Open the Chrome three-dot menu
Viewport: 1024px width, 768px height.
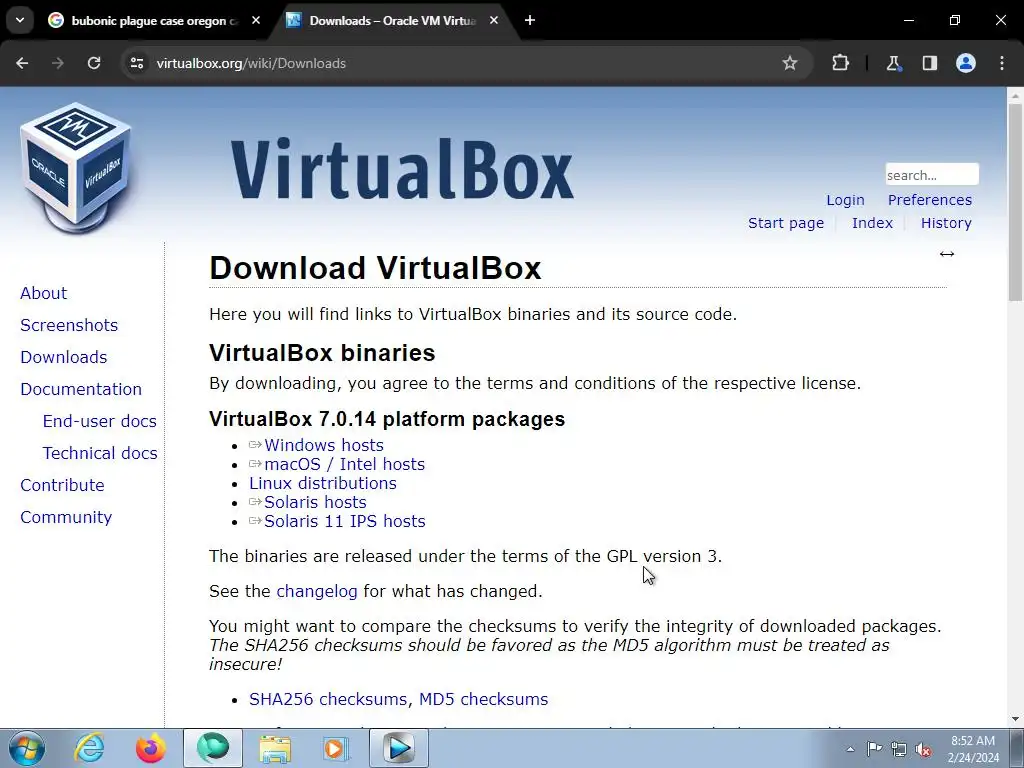pos(1002,63)
